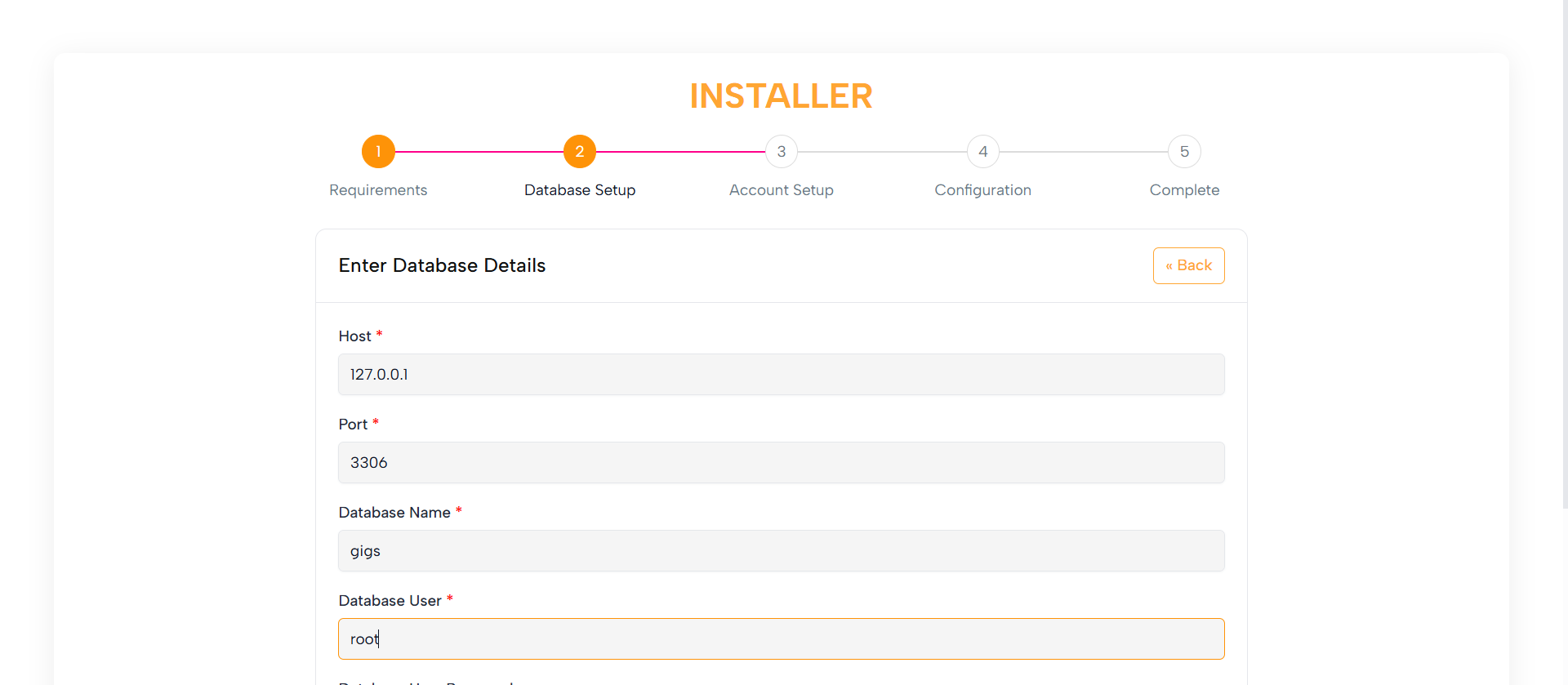Viewport: 1568px width, 685px height.
Task: Switch to the Configuration step label
Action: pyautogui.click(x=982, y=190)
